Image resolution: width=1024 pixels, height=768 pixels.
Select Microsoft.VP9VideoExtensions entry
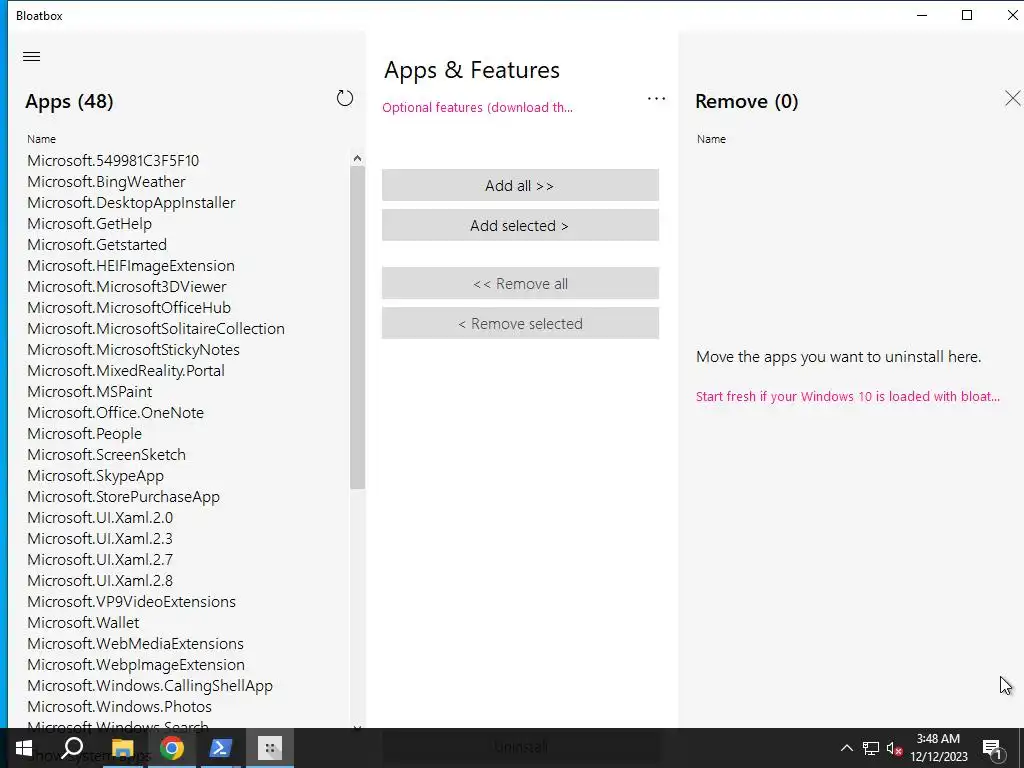click(131, 601)
